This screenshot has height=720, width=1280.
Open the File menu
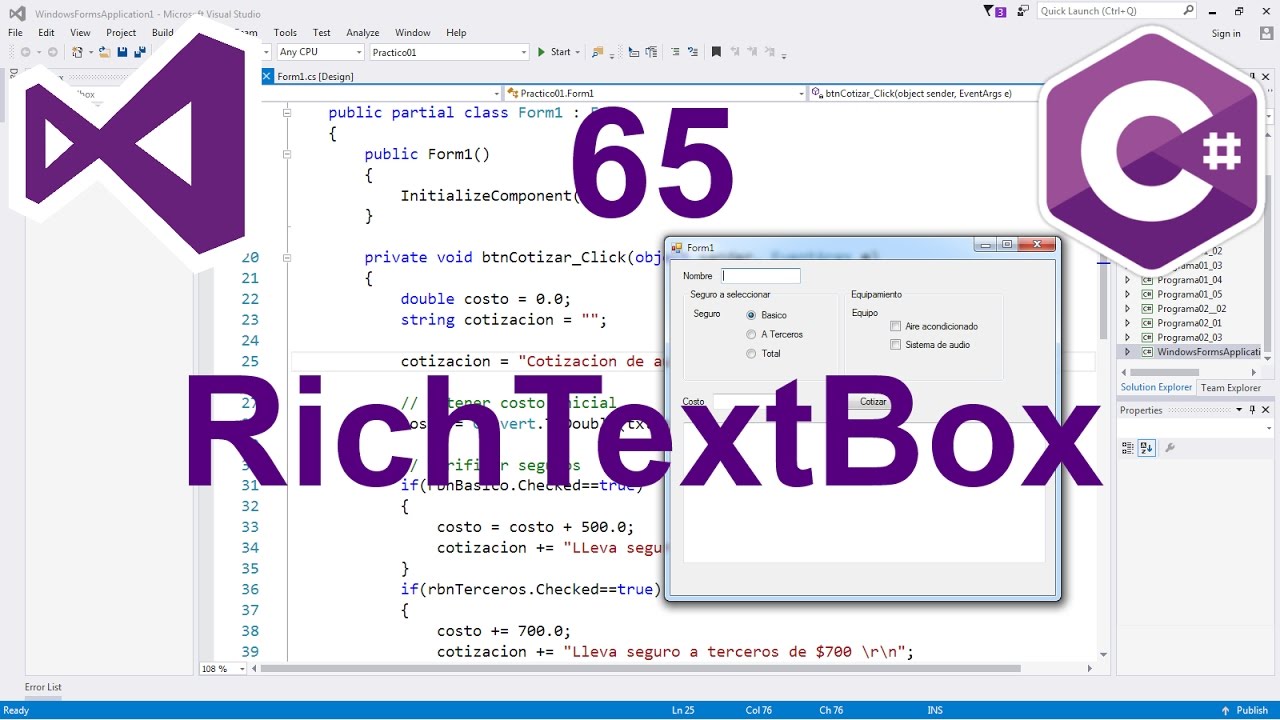pos(15,33)
